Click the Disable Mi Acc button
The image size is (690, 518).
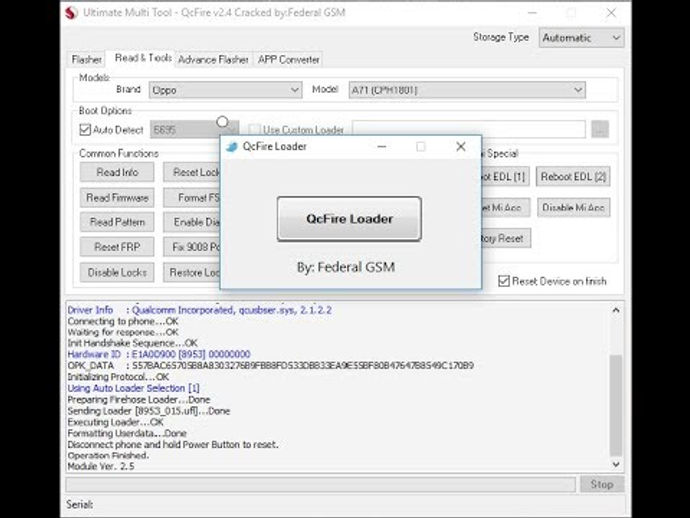[573, 207]
